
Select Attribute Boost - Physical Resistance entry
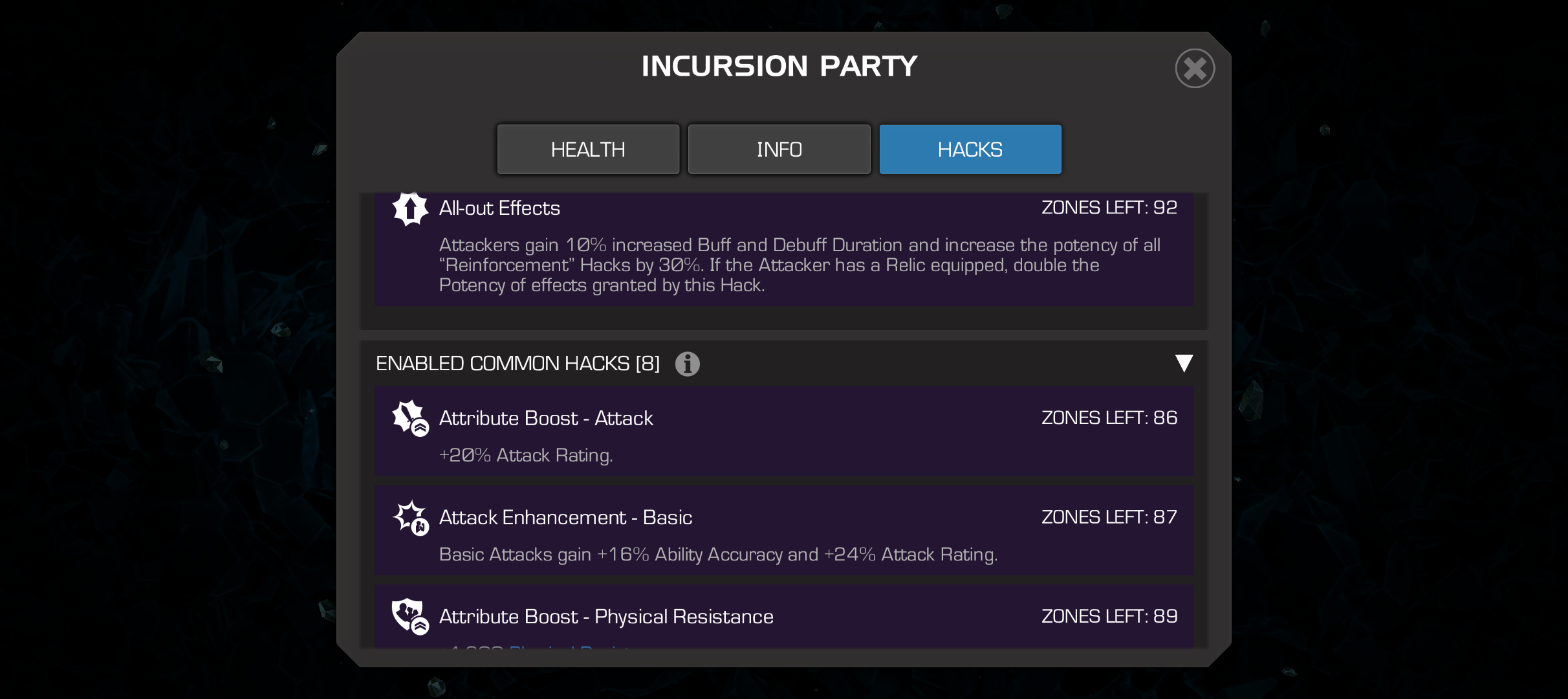pyautogui.click(x=784, y=616)
